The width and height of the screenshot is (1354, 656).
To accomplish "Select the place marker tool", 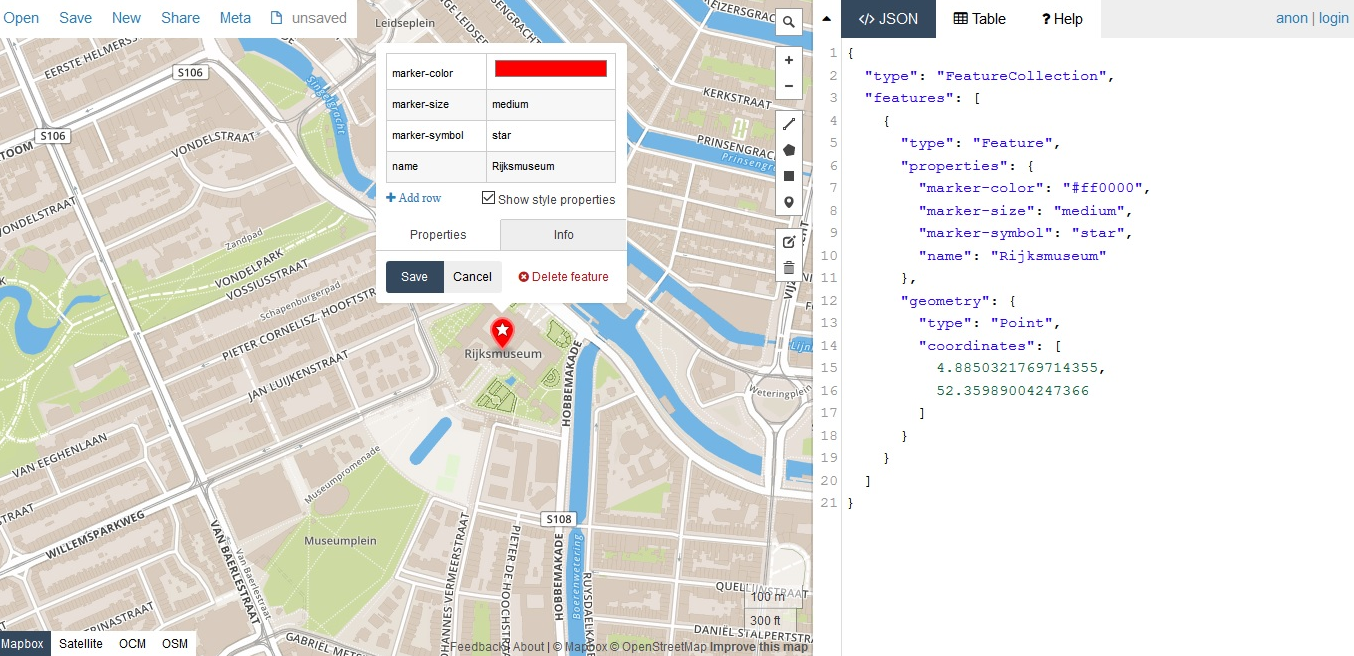I will [789, 202].
